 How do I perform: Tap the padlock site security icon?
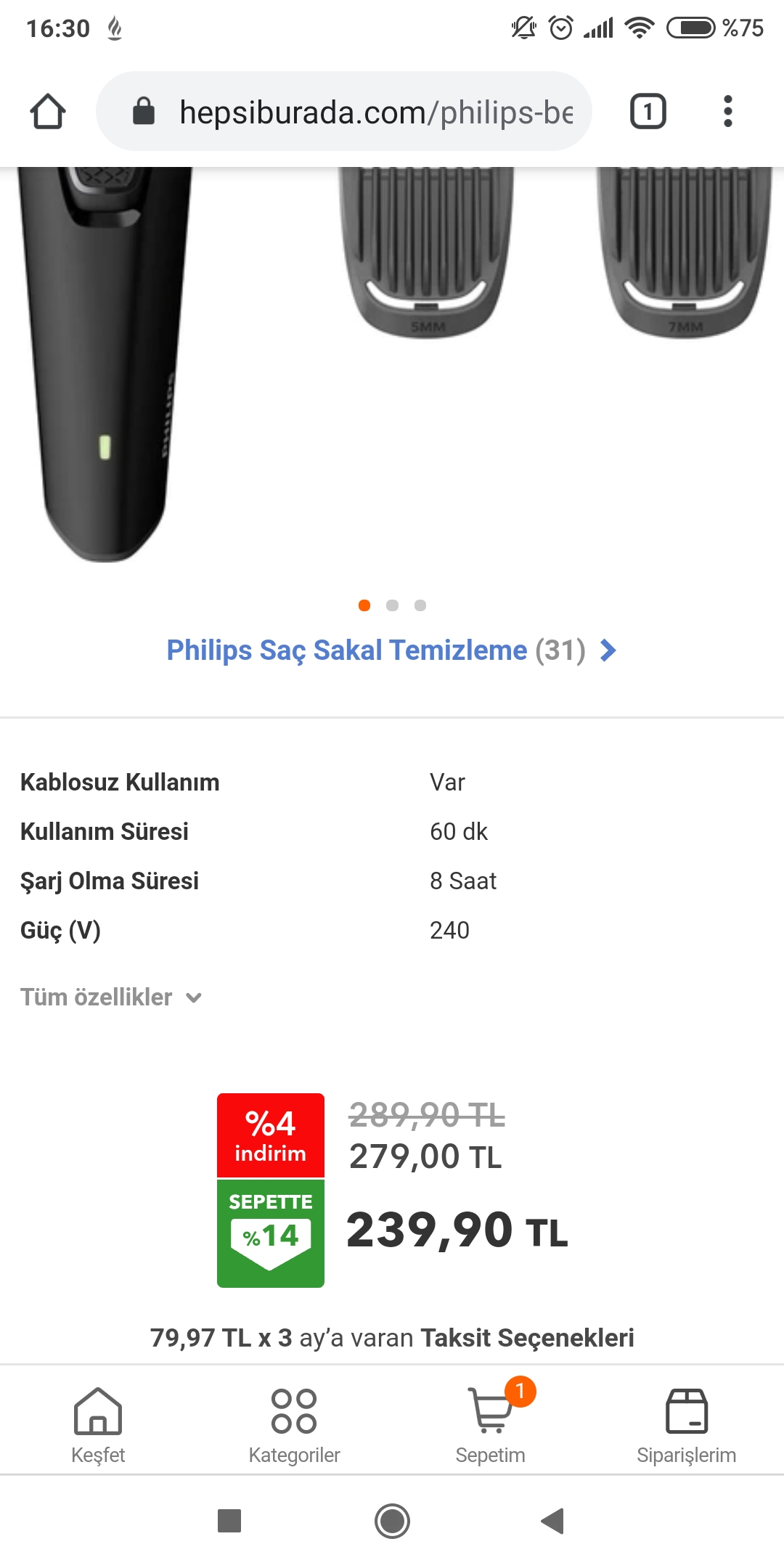pyautogui.click(x=144, y=112)
